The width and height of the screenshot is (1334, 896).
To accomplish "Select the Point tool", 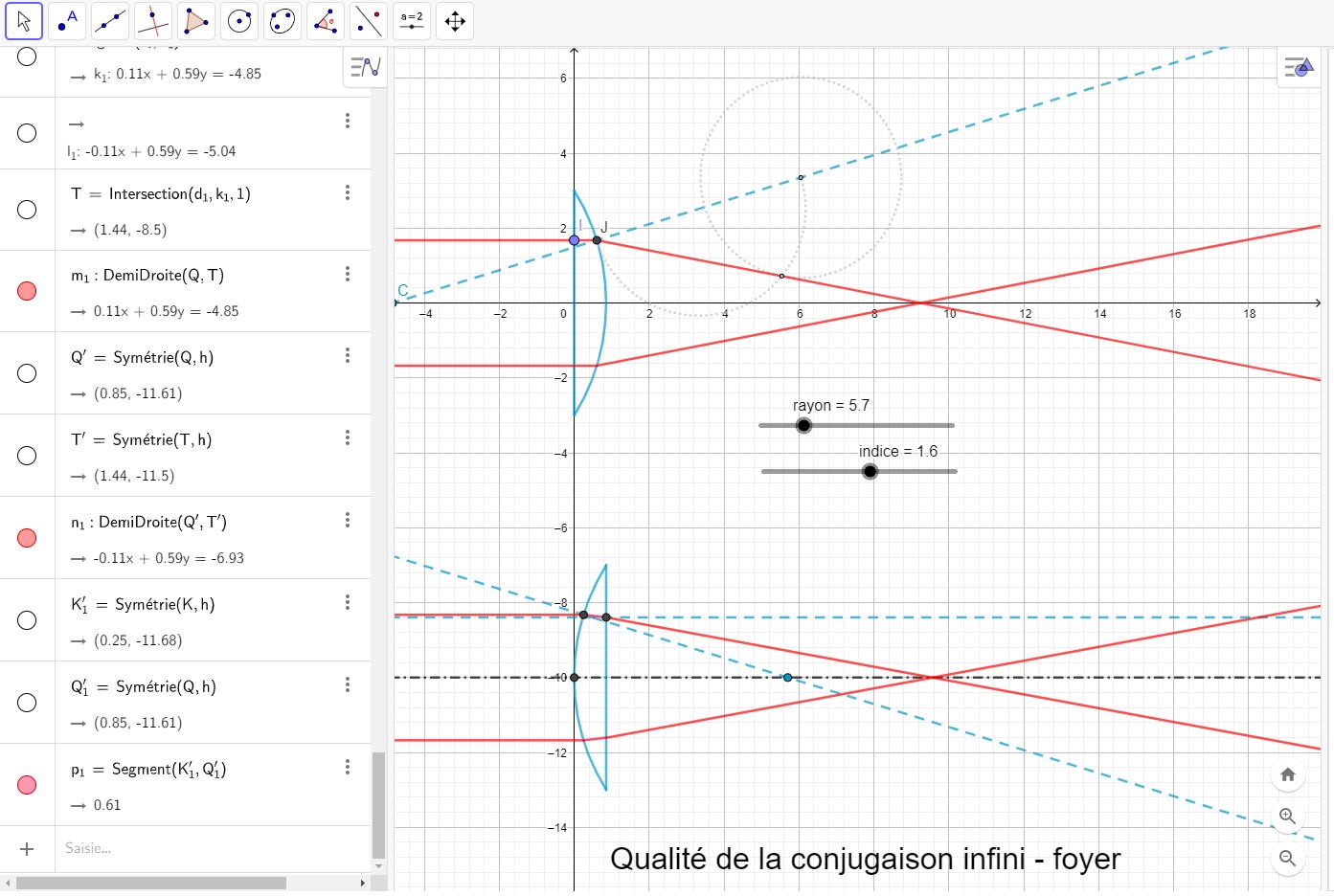I will (x=67, y=21).
